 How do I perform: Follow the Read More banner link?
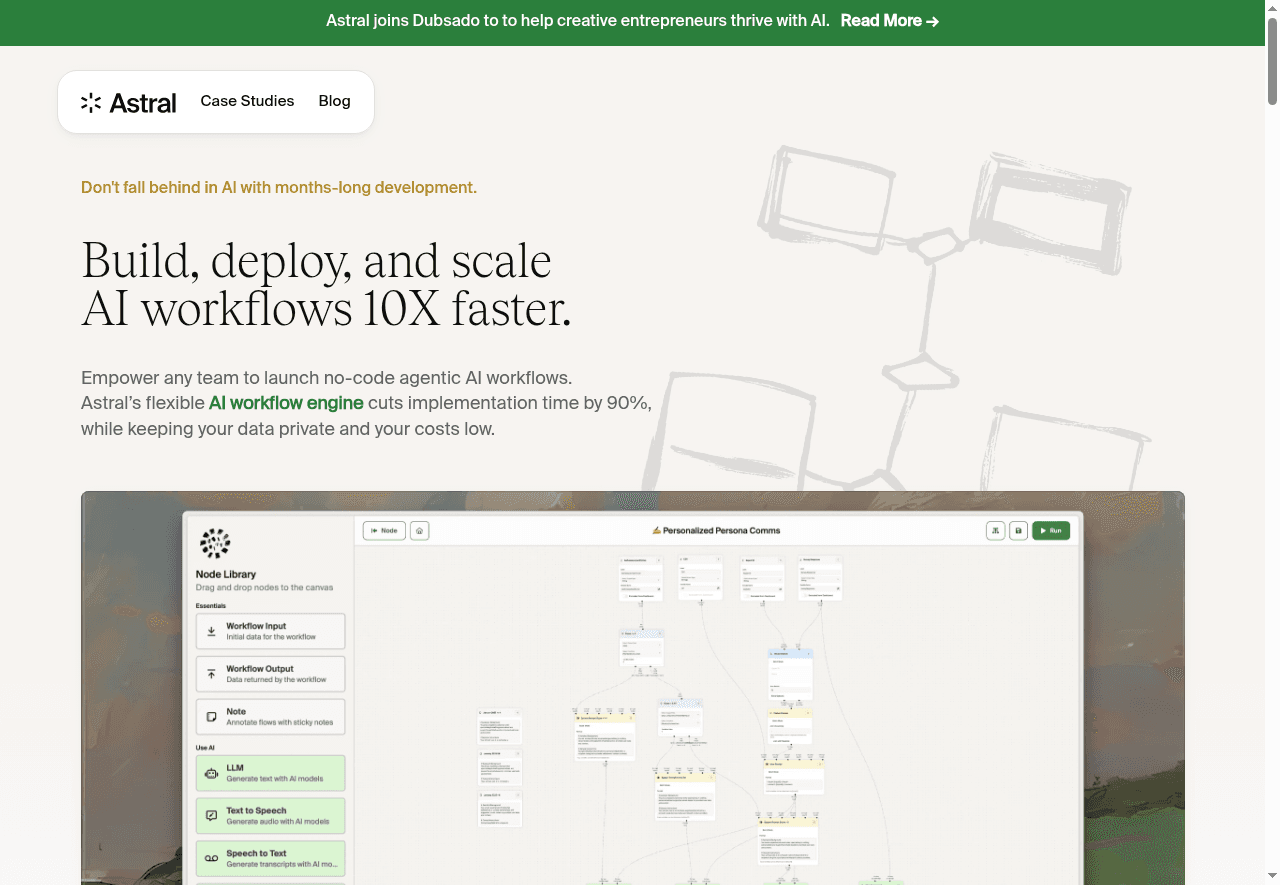(x=889, y=21)
